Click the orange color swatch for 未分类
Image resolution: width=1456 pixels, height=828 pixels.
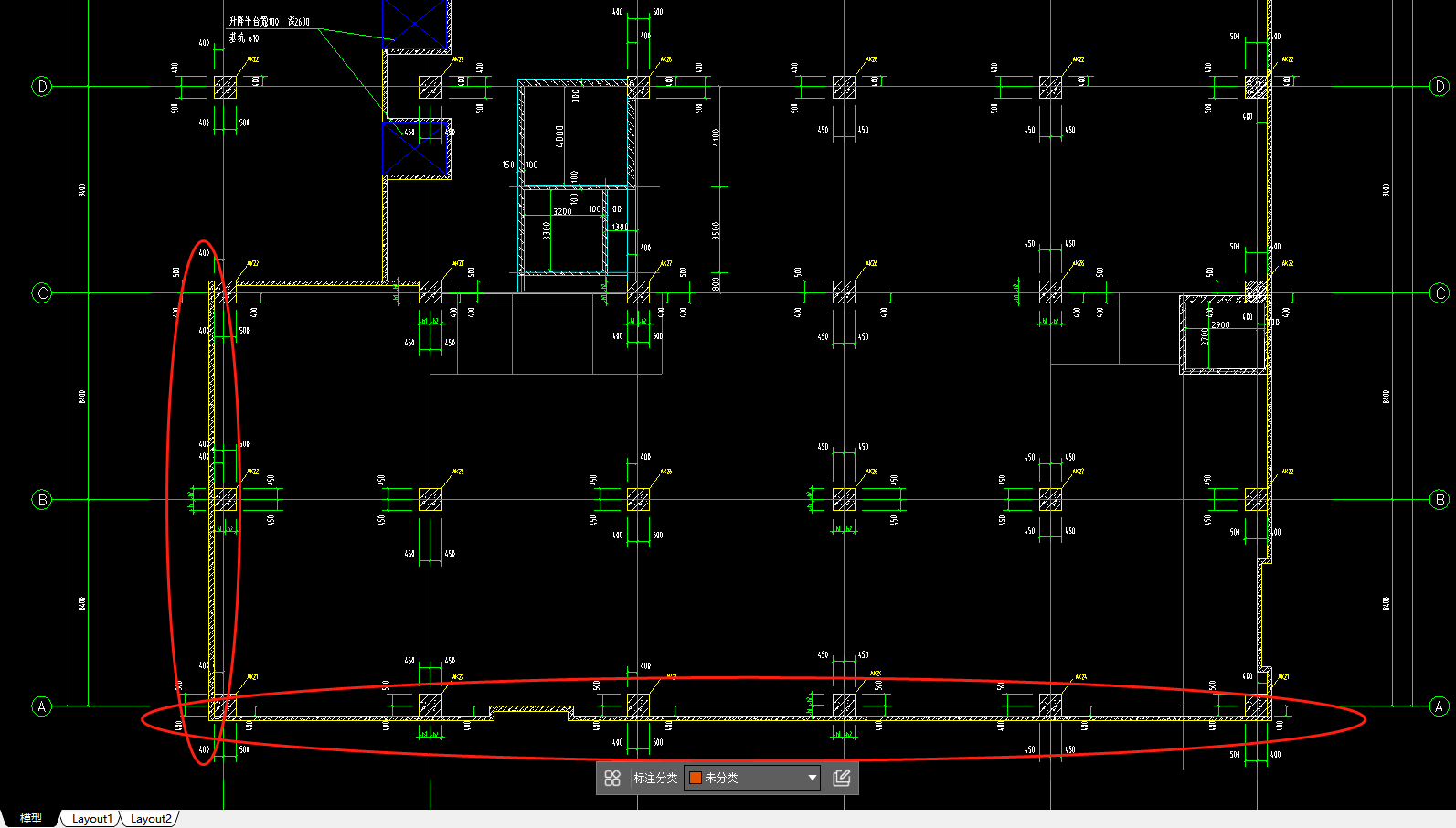pyautogui.click(x=696, y=778)
